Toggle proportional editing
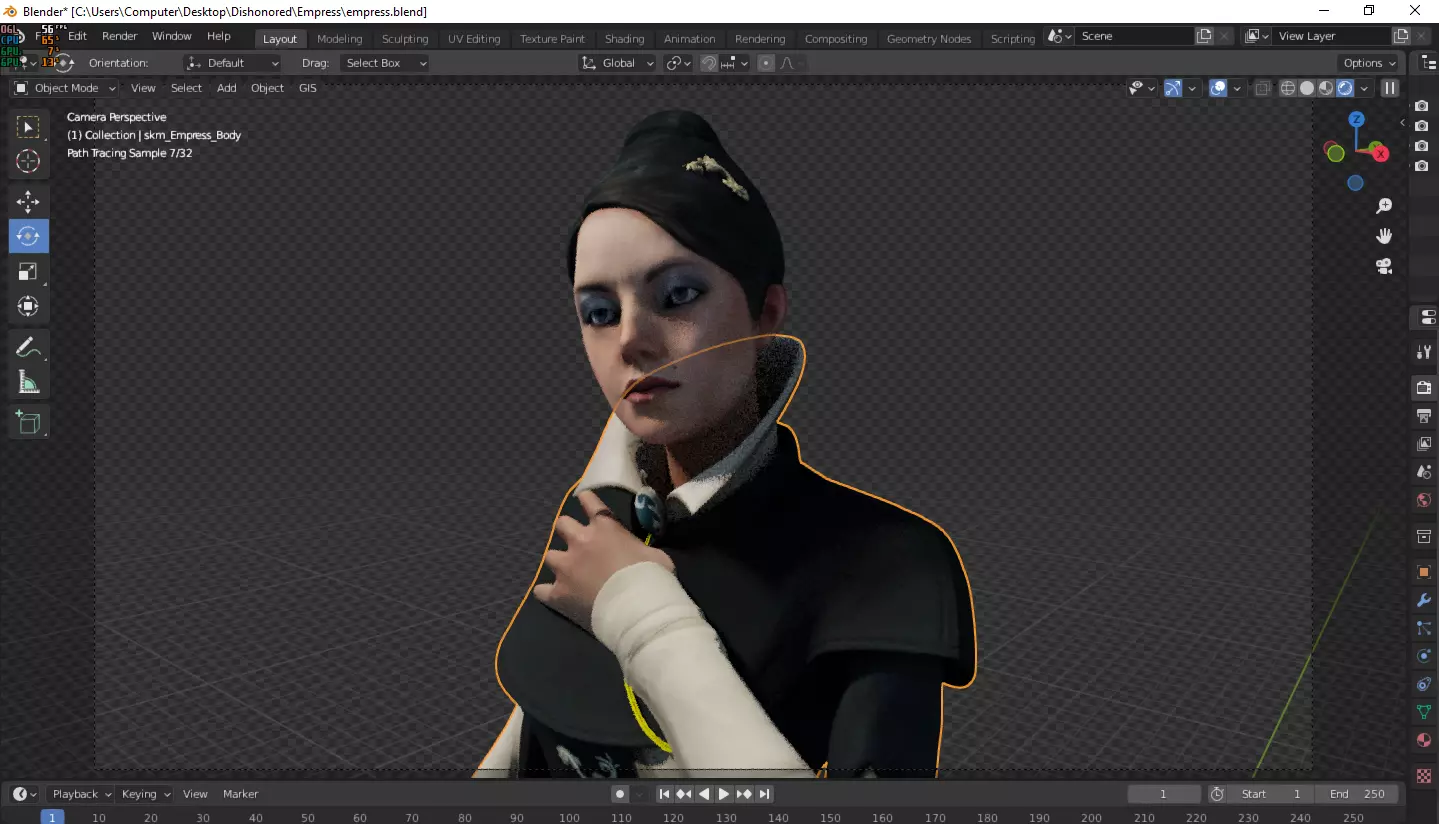 click(x=766, y=63)
